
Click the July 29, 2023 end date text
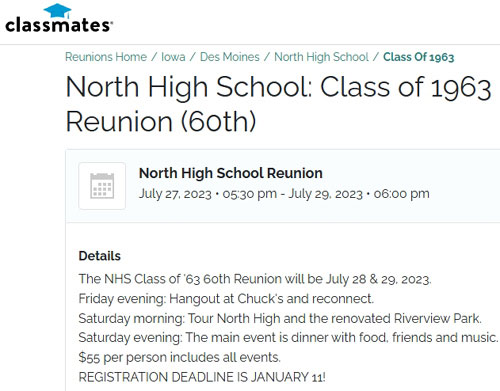pyautogui.click(x=325, y=194)
